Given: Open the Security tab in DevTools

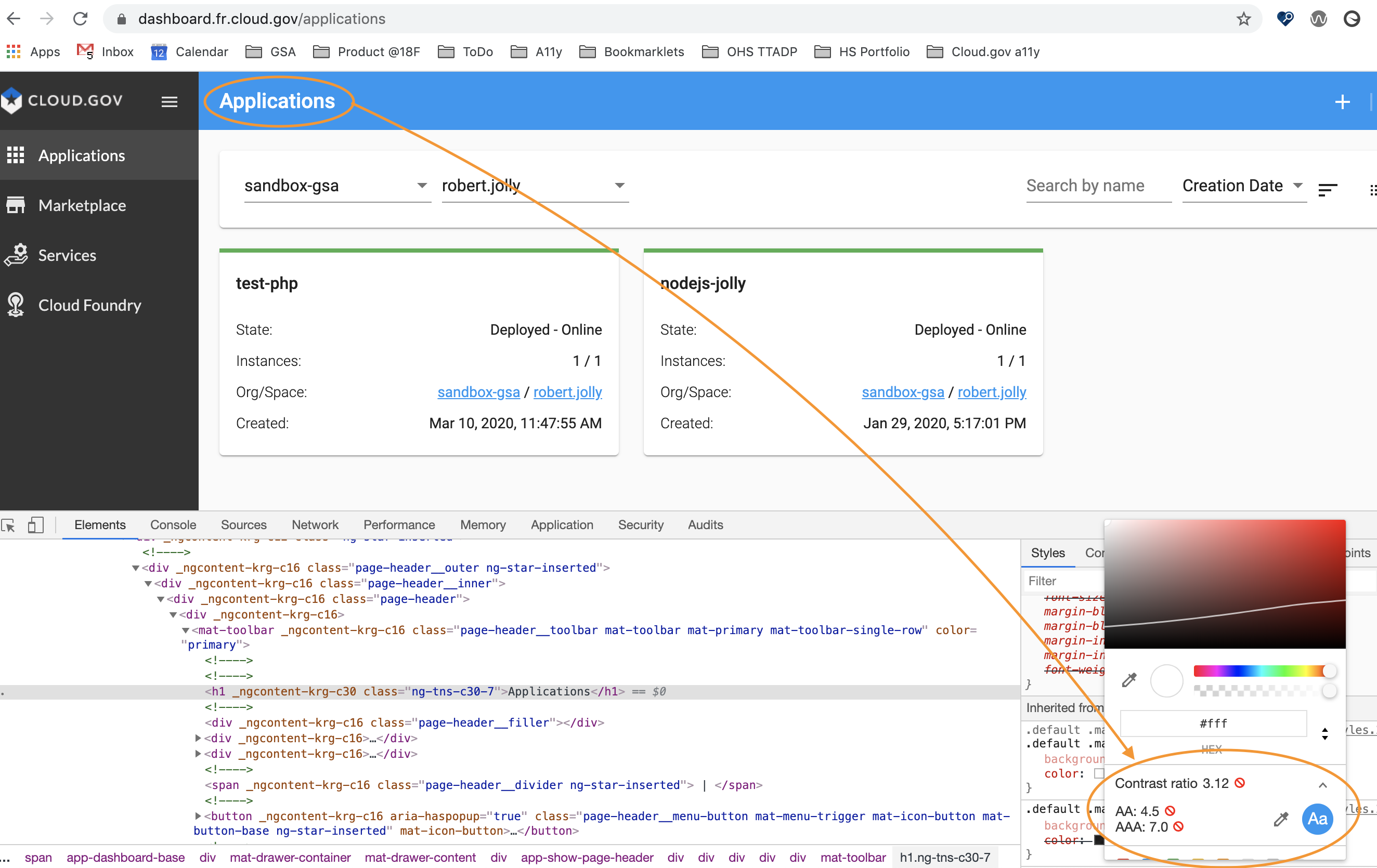Looking at the screenshot, I should tap(641, 524).
